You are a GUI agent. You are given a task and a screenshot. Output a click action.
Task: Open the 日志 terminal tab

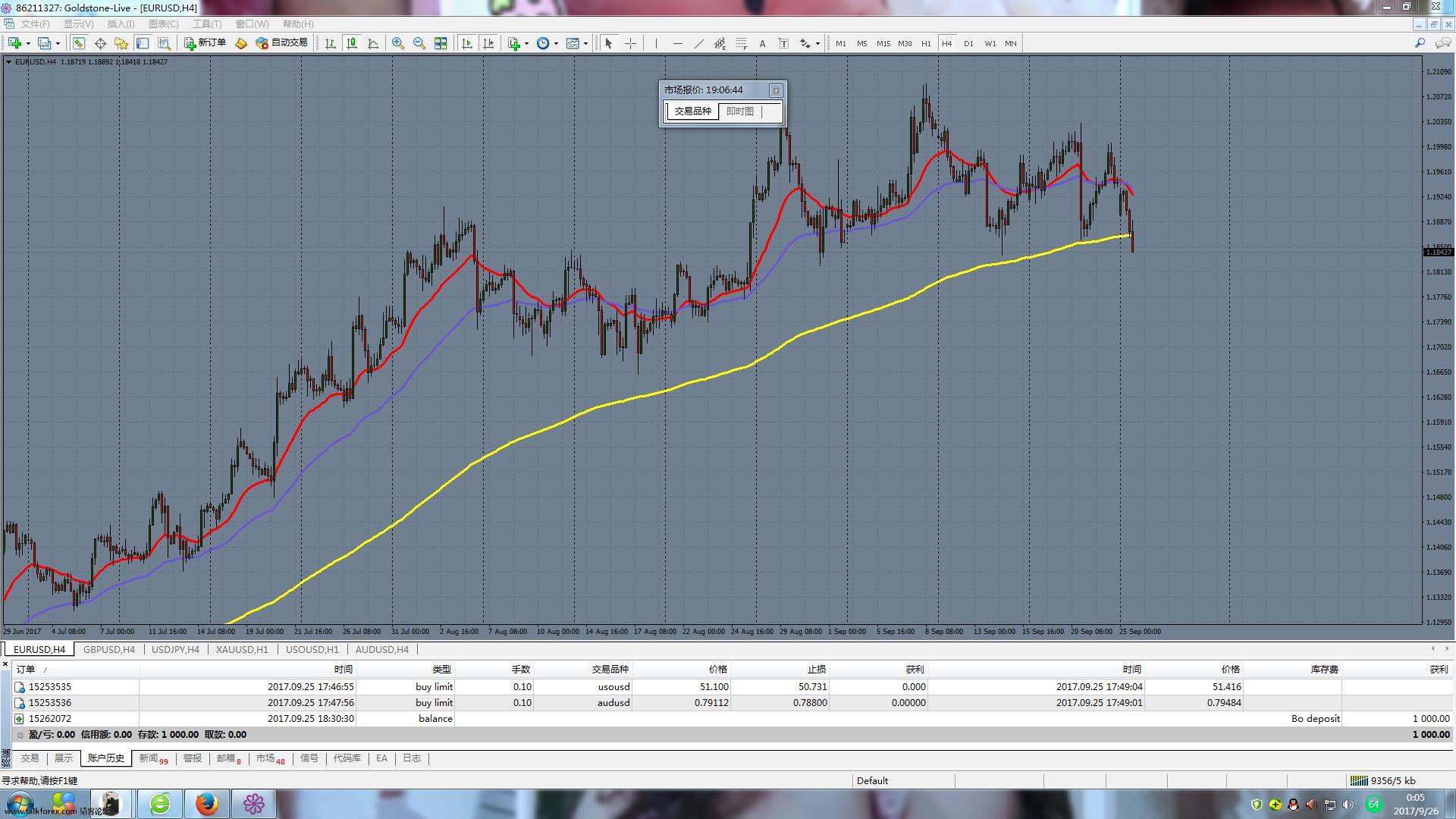click(x=412, y=758)
